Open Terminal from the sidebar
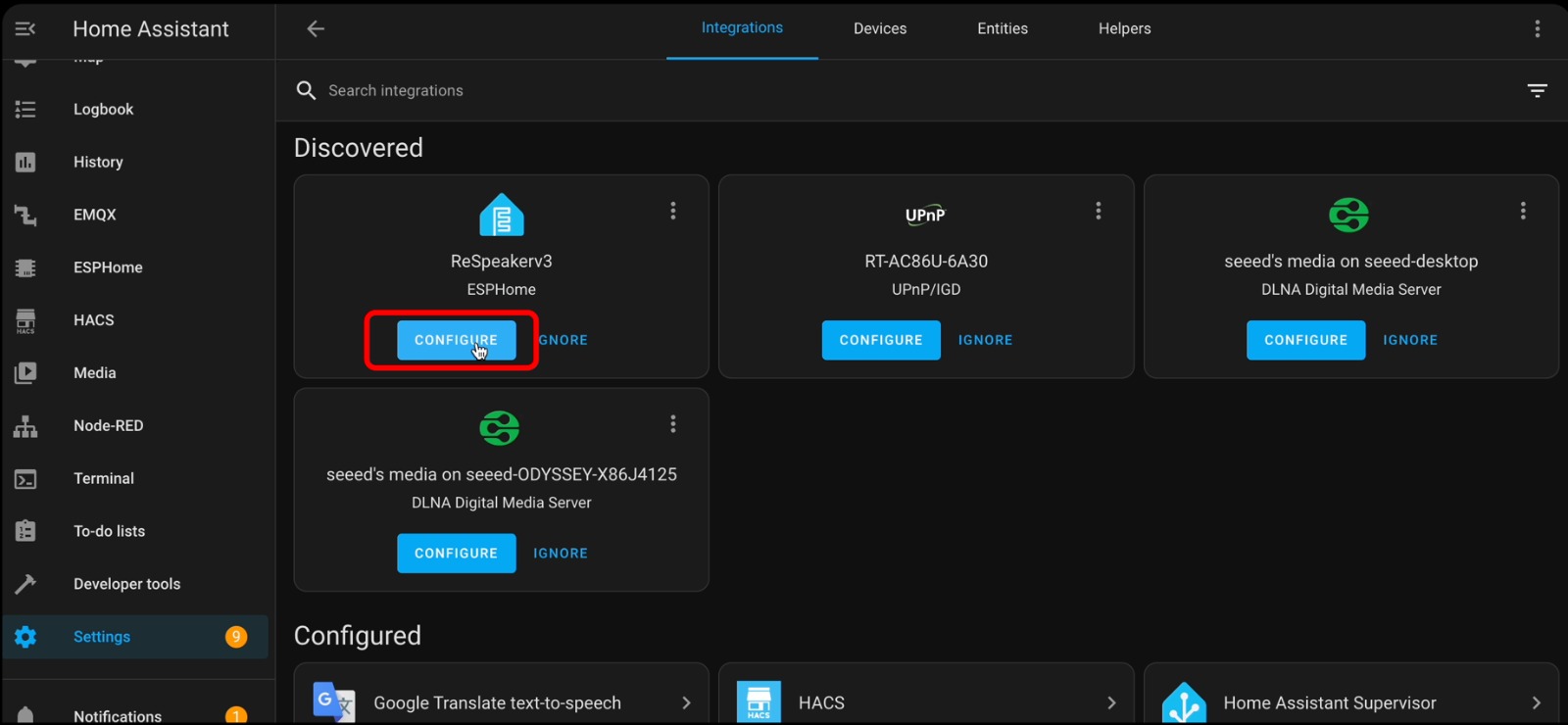 coord(135,479)
